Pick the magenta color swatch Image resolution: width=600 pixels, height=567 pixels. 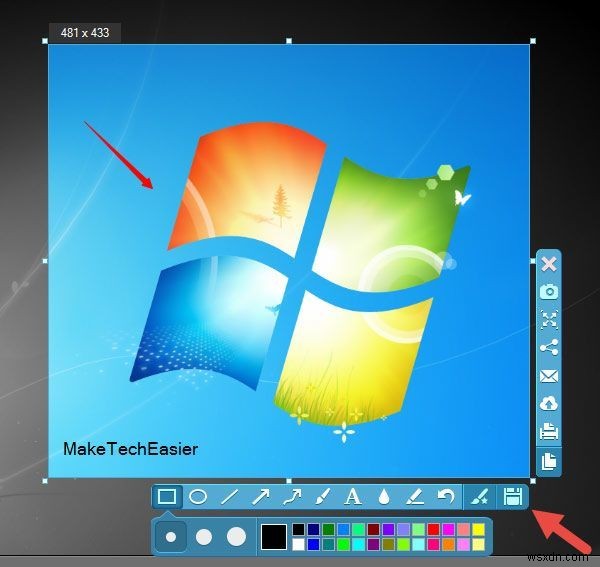(448, 530)
